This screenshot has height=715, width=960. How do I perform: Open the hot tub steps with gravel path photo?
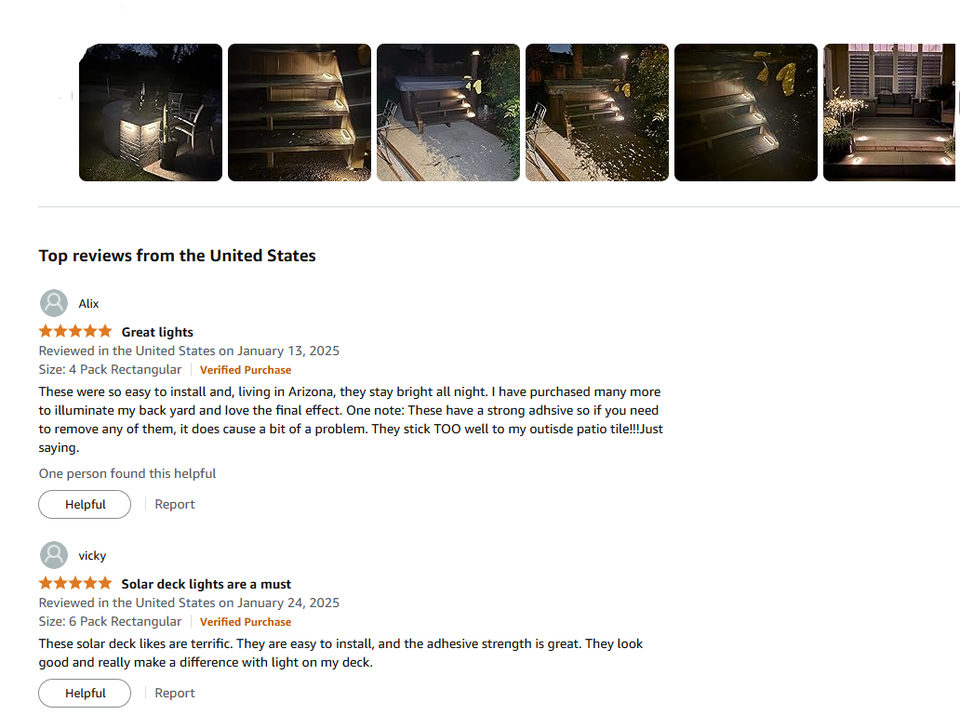(448, 112)
